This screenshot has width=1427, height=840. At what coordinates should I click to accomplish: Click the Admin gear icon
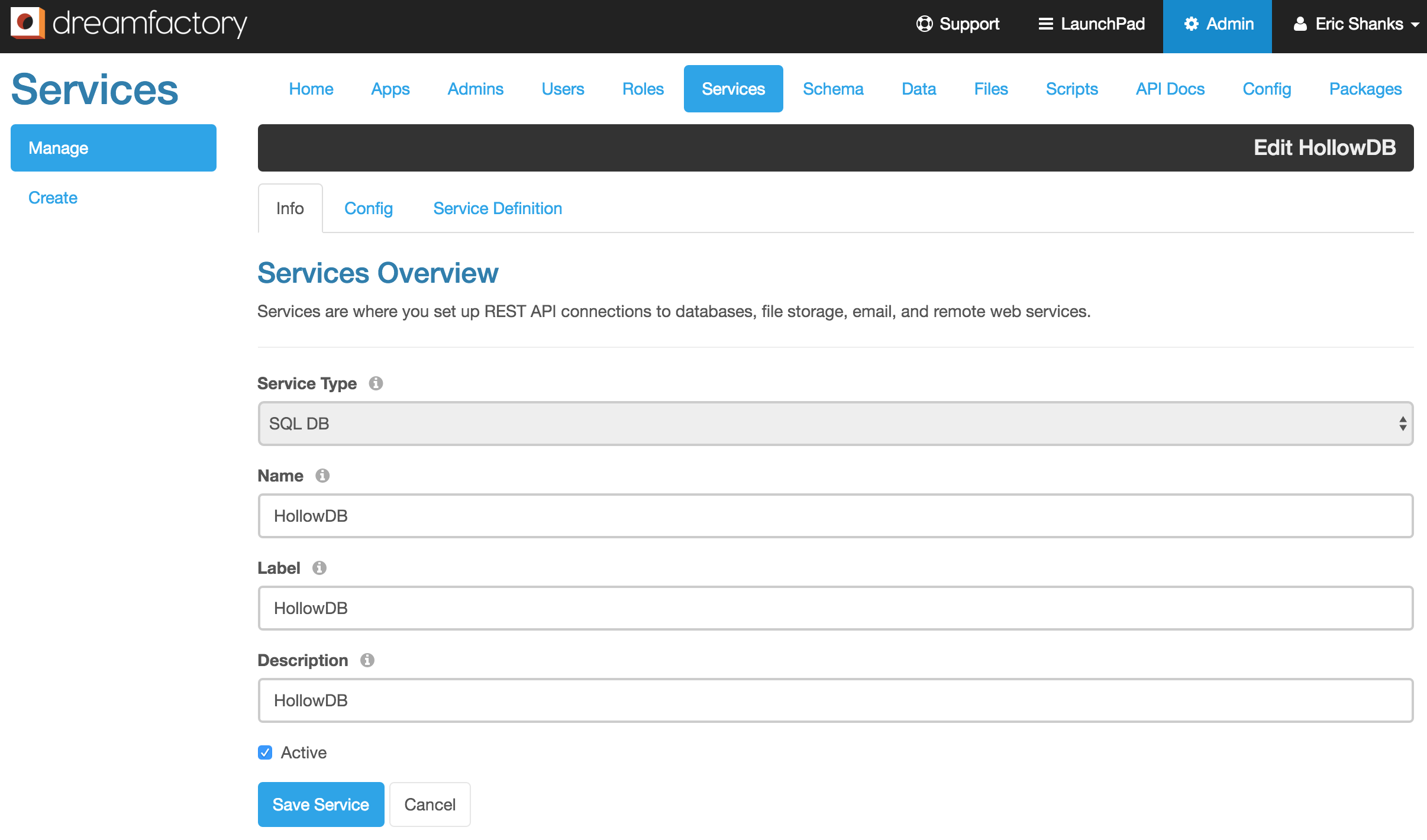coord(1191,24)
